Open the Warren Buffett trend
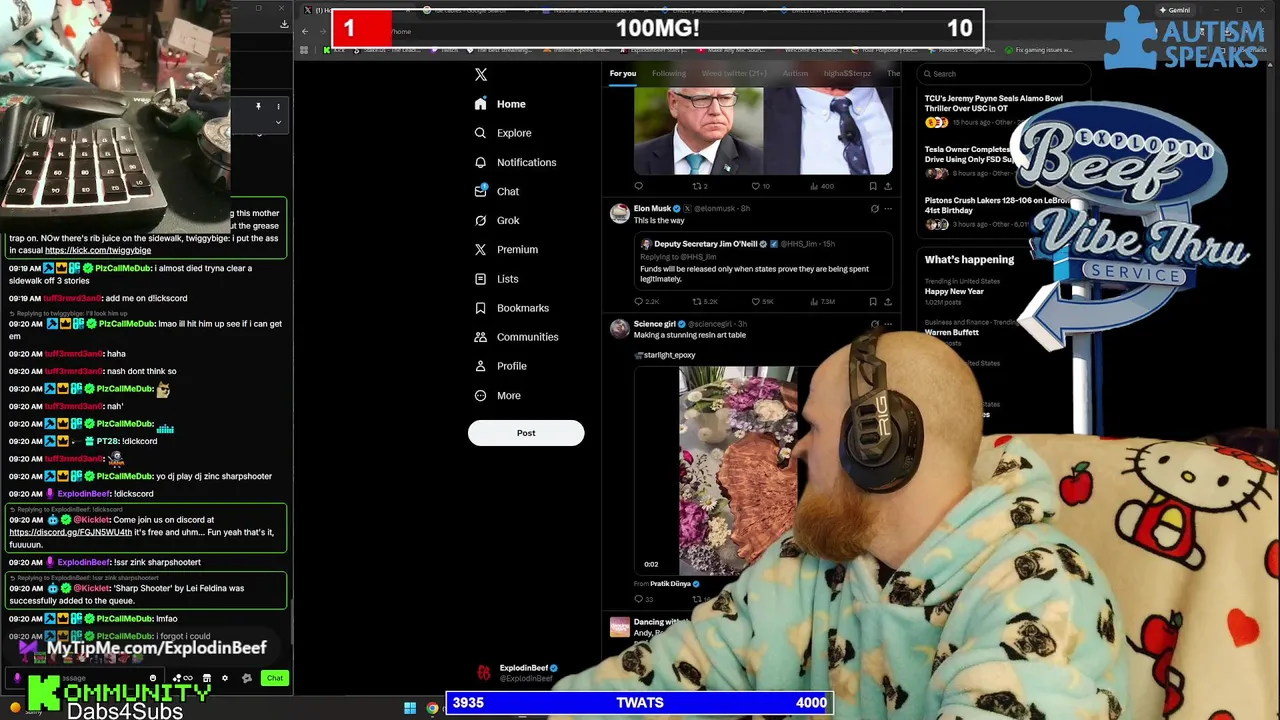Image resolution: width=1280 pixels, height=720 pixels. tap(951, 332)
